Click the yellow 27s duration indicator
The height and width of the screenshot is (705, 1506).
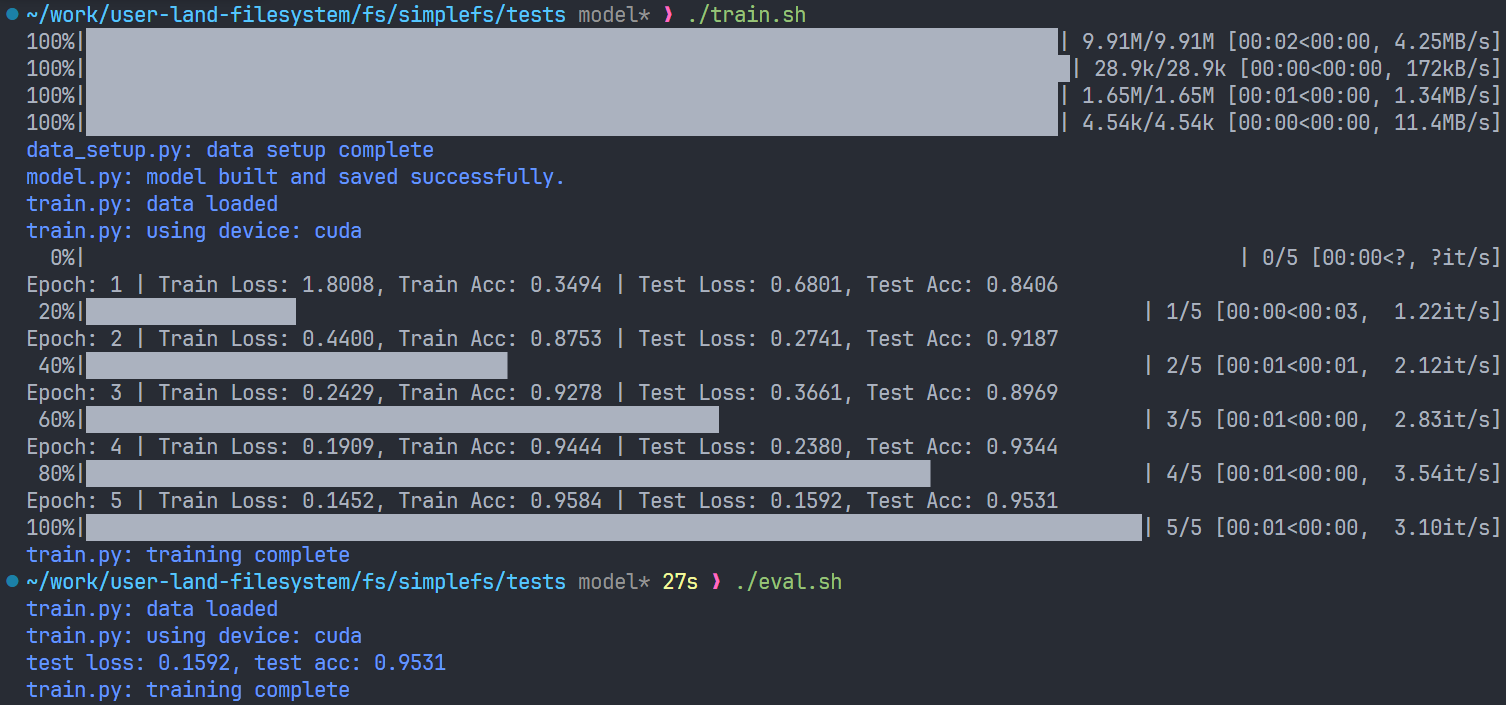click(x=680, y=582)
